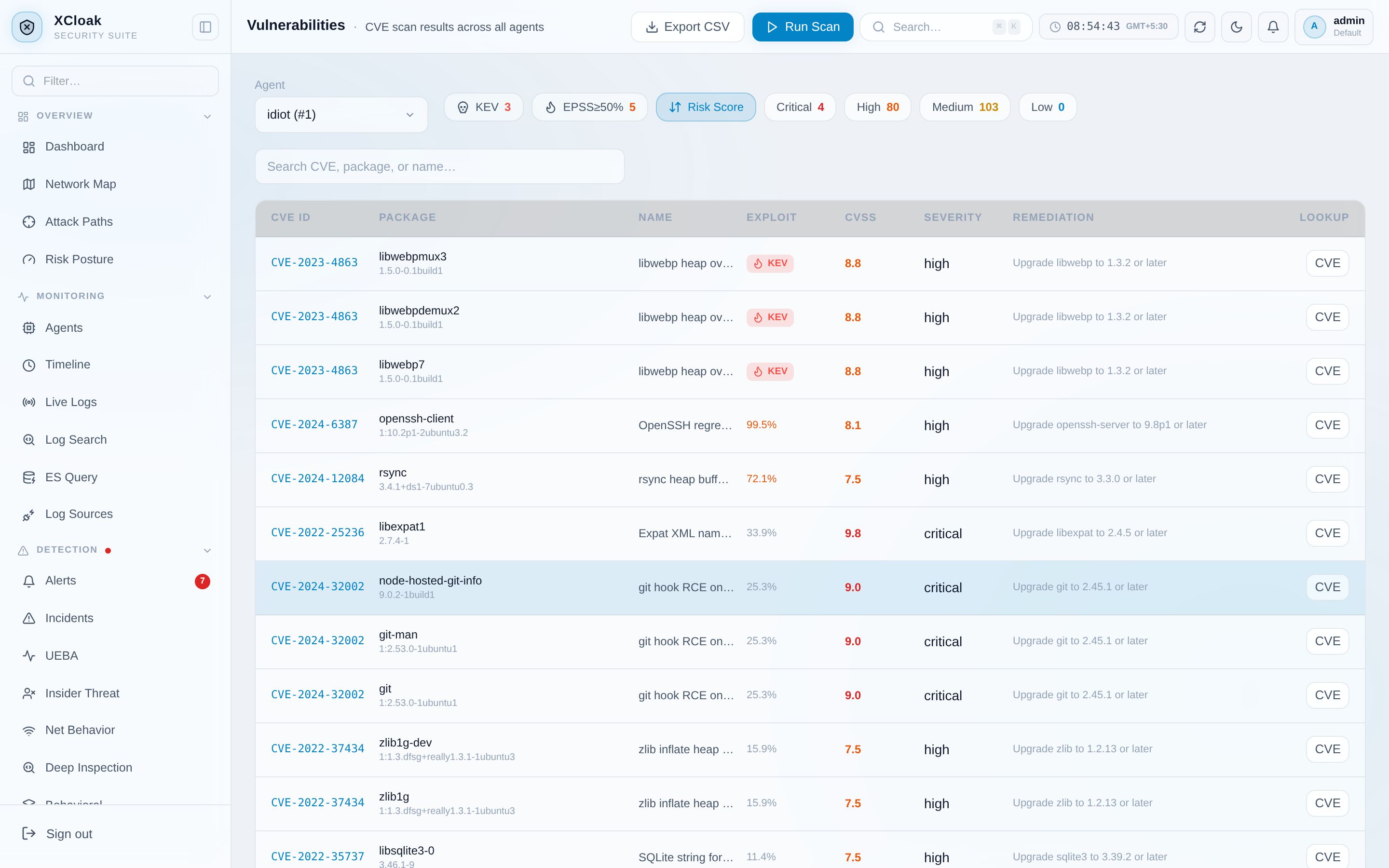Click the KEV badge in libwebpdemux2 row
Screen dimensions: 1389x868
770,317
